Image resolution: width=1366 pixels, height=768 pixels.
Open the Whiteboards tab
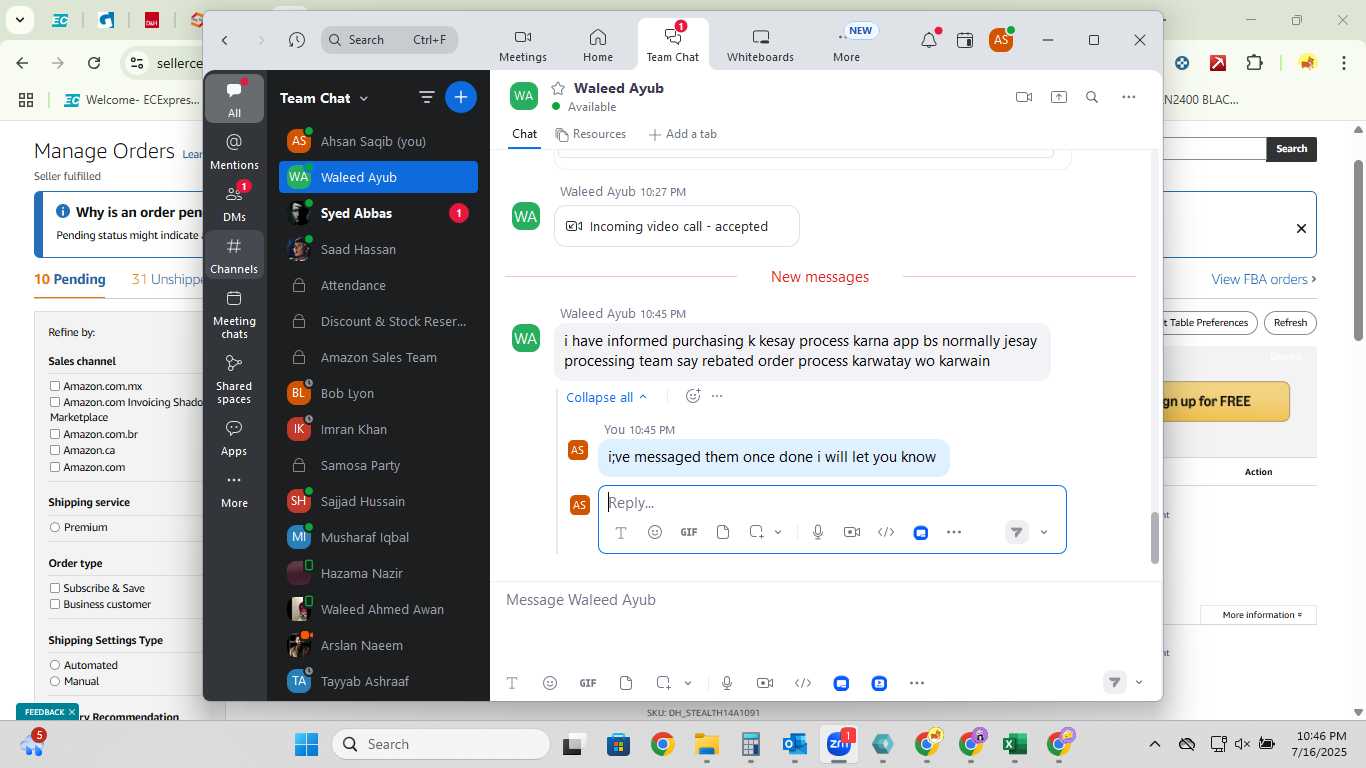click(x=760, y=45)
